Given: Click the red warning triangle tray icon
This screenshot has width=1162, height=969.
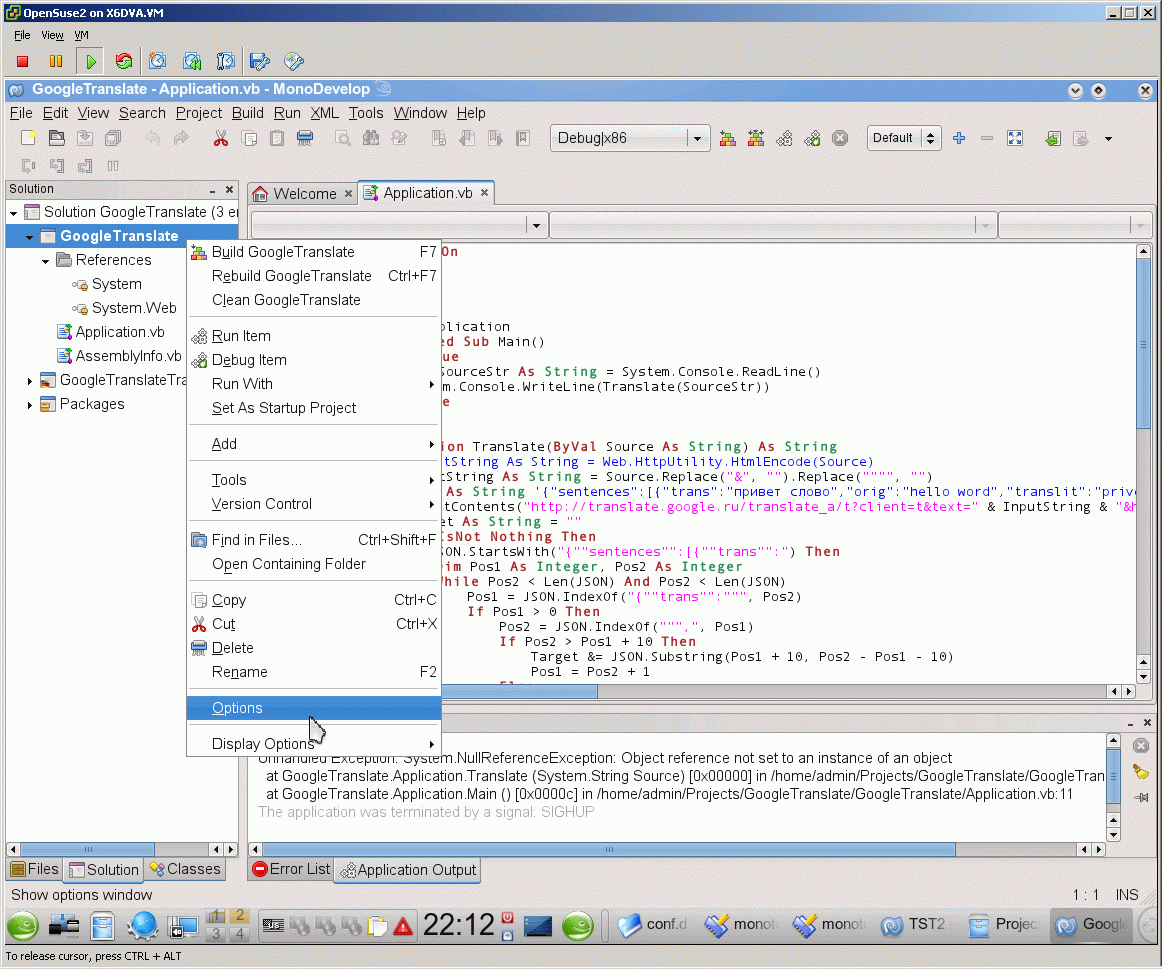Looking at the screenshot, I should click(x=403, y=926).
